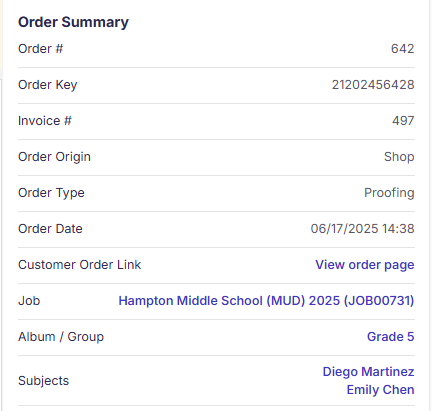This screenshot has height=411, width=432.
Task: Click the Order Type label
Action: [x=51, y=193]
